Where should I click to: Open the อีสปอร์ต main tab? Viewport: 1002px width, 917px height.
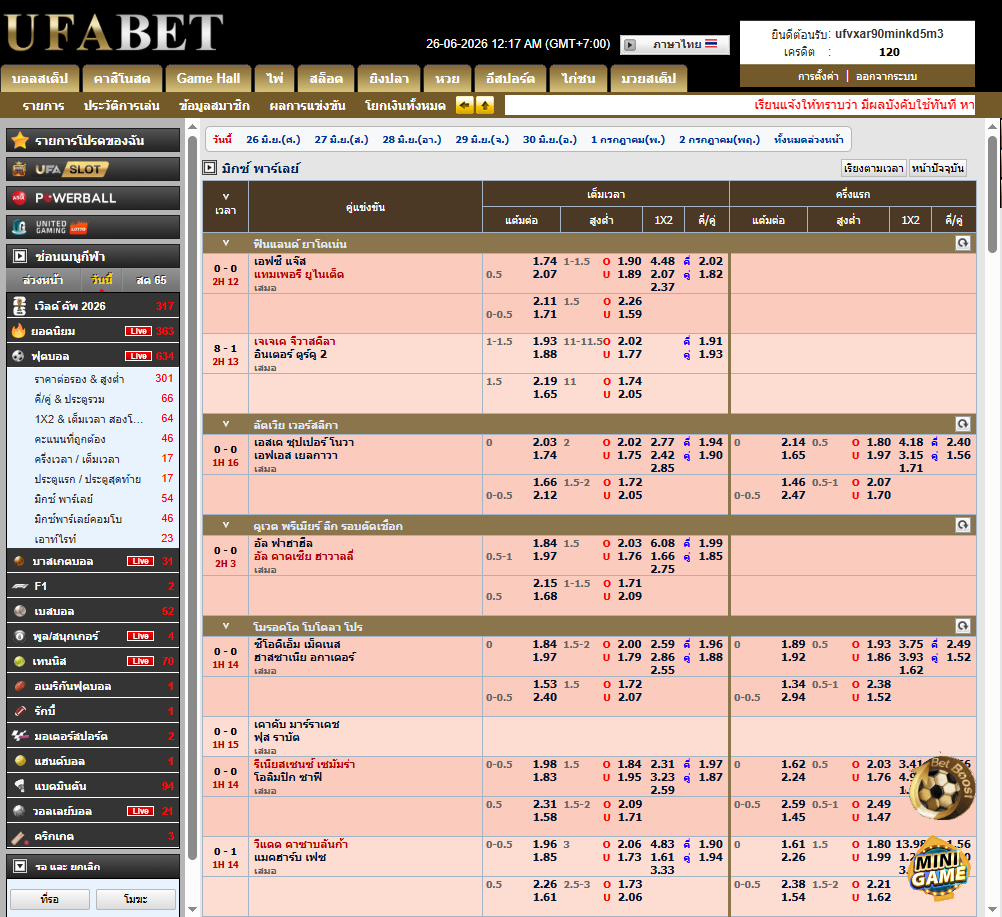point(510,79)
